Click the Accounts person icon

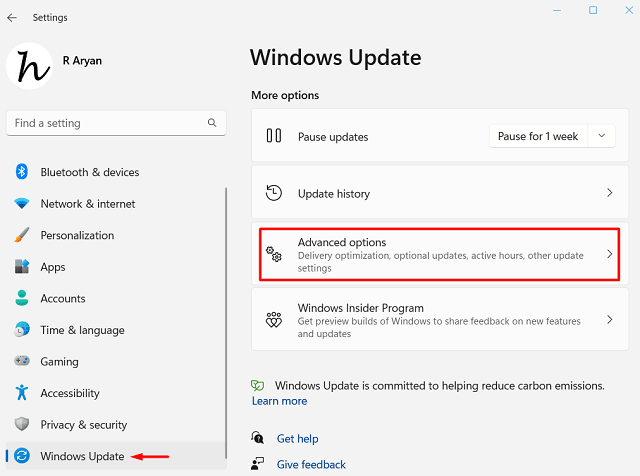[x=21, y=298]
